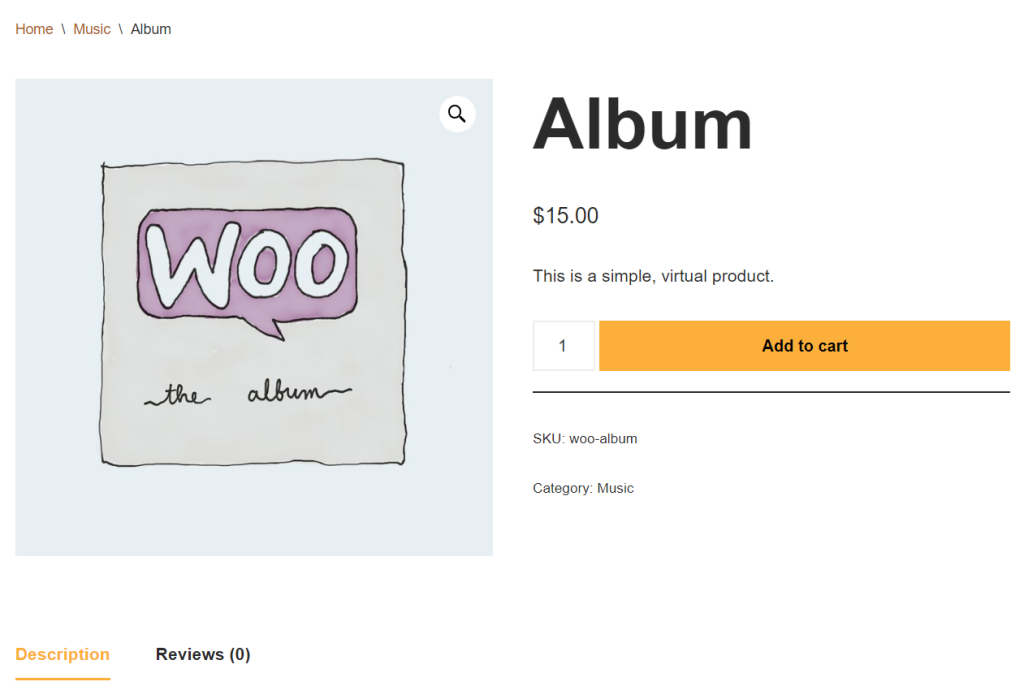
Task: Click the product short description text
Action: (653, 276)
